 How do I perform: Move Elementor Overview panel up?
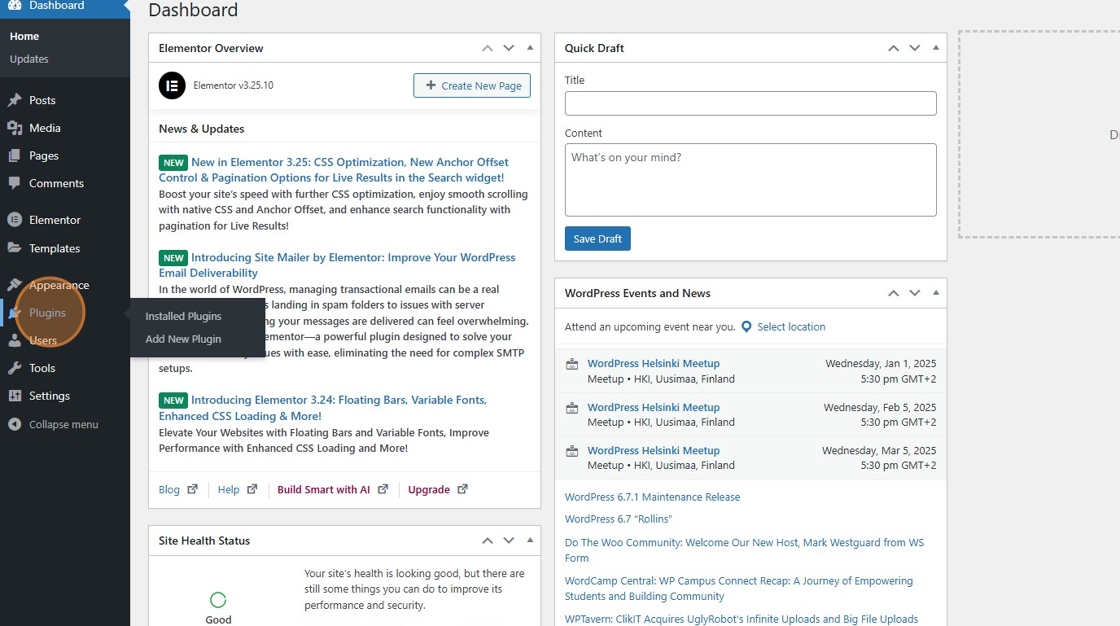coord(487,48)
